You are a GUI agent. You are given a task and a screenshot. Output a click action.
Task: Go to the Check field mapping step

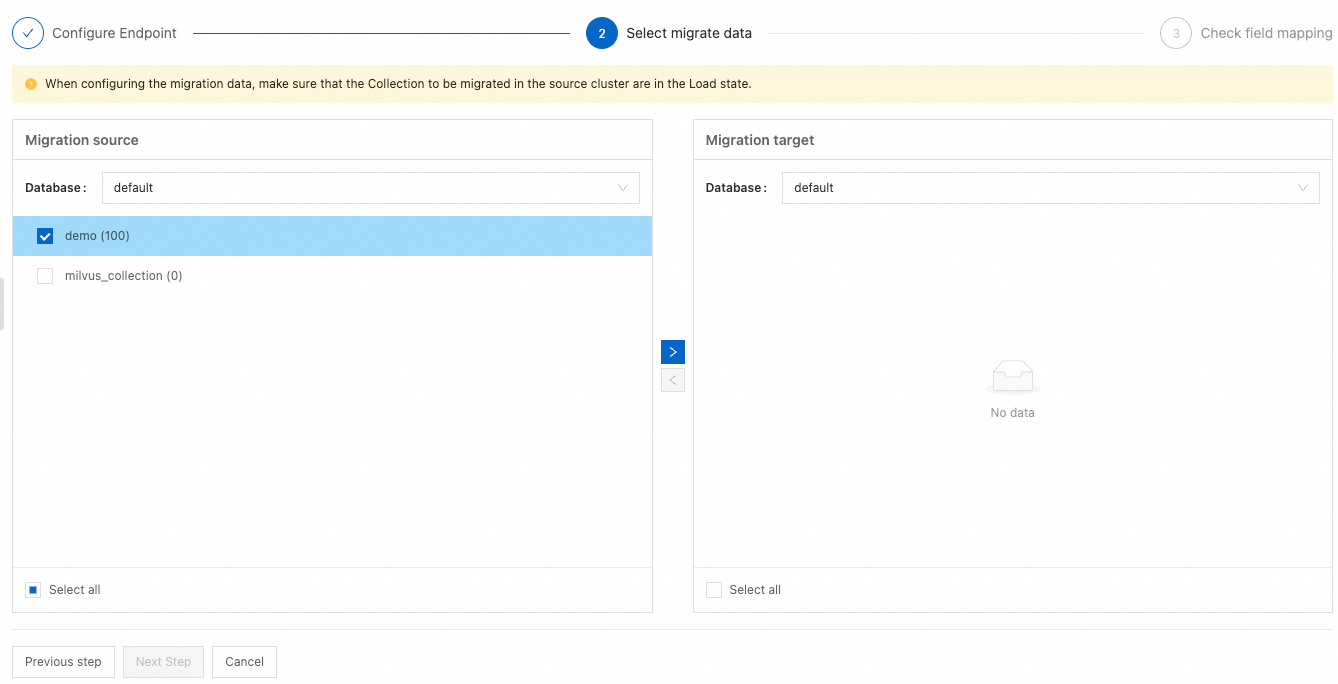click(1266, 33)
